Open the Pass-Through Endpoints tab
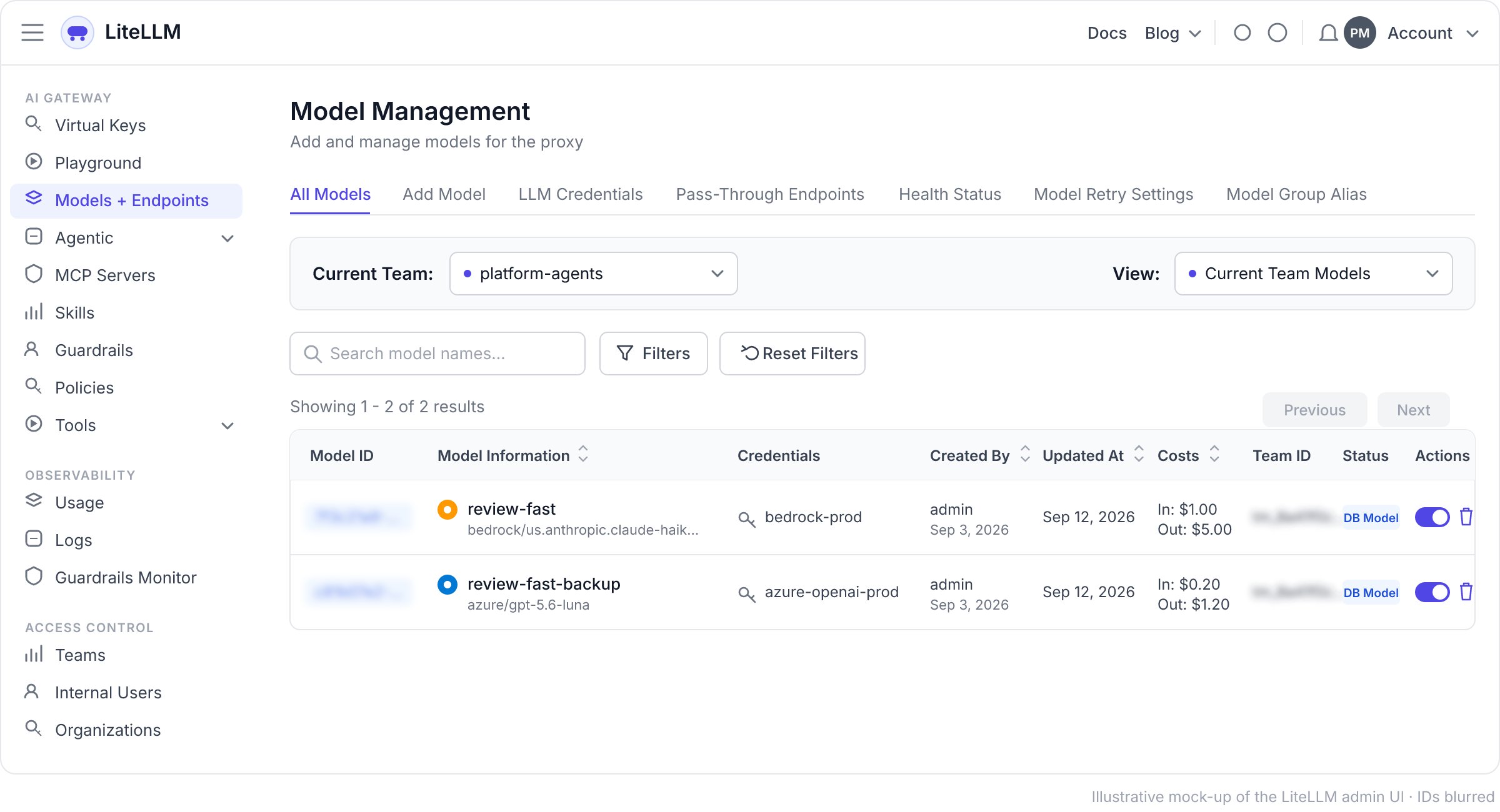 [770, 194]
